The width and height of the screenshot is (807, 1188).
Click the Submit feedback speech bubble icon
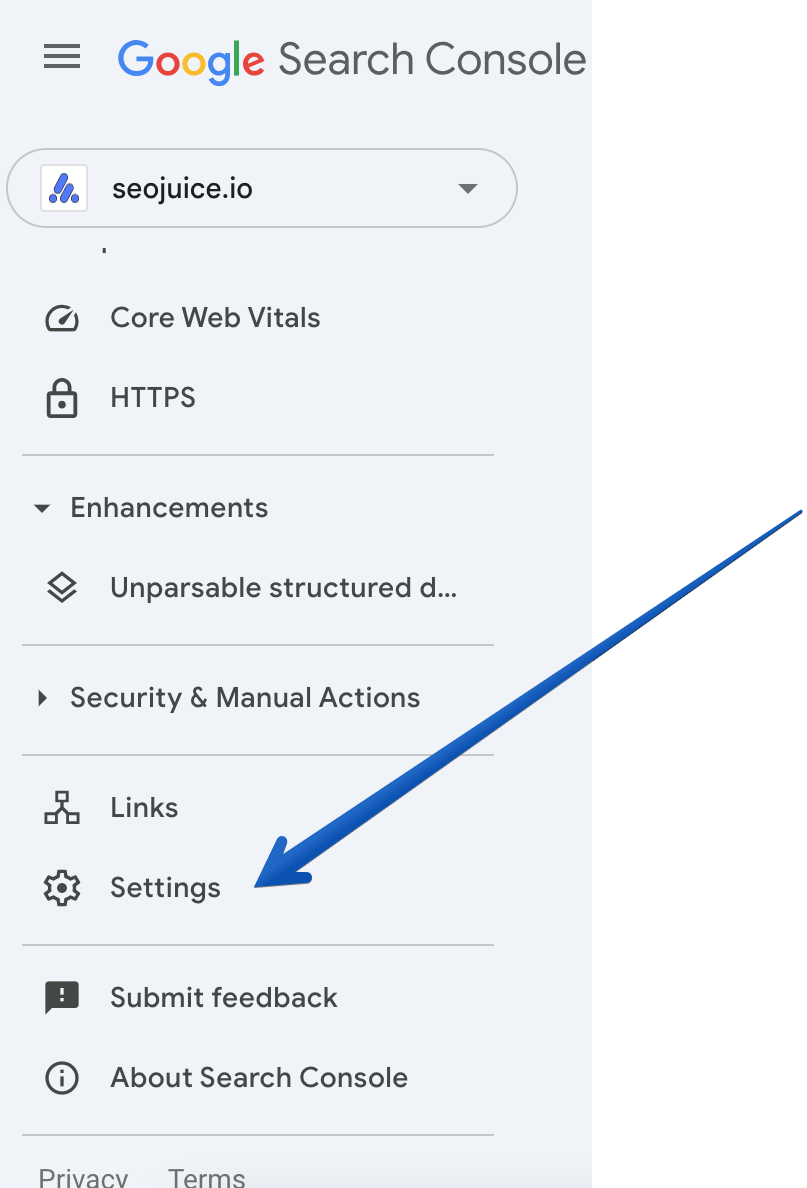click(61, 997)
